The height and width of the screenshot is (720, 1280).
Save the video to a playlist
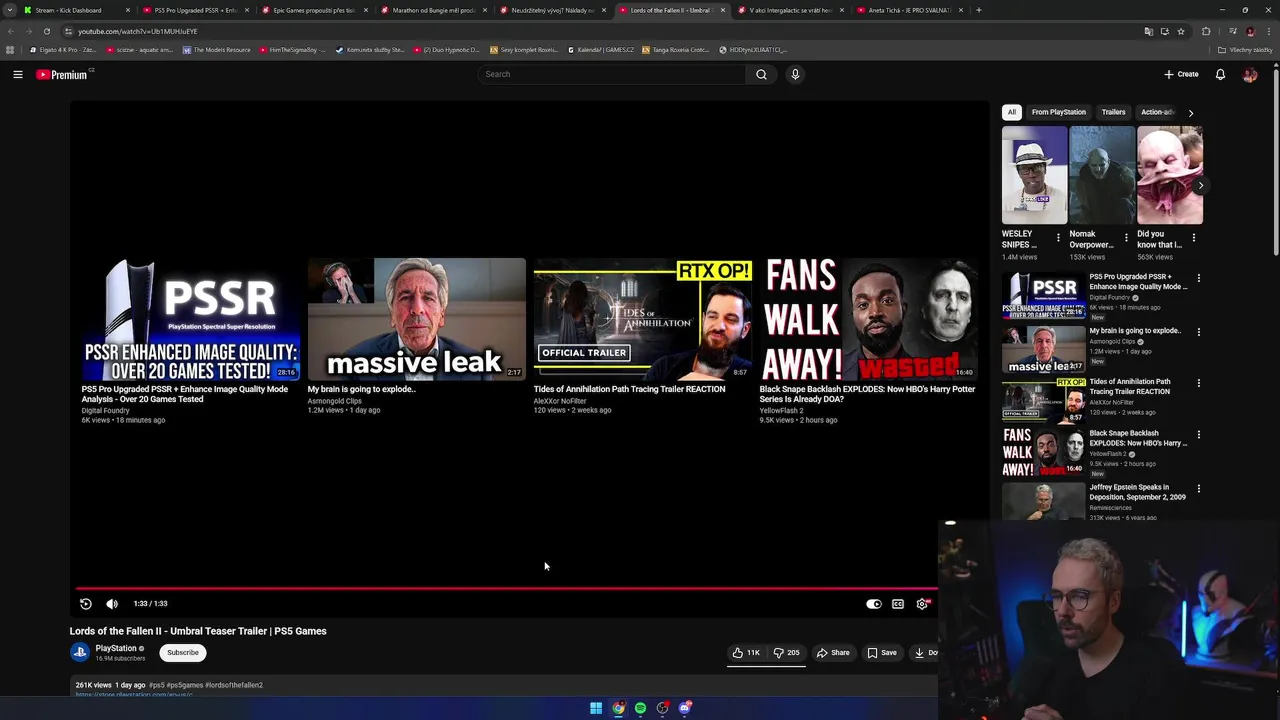point(882,652)
